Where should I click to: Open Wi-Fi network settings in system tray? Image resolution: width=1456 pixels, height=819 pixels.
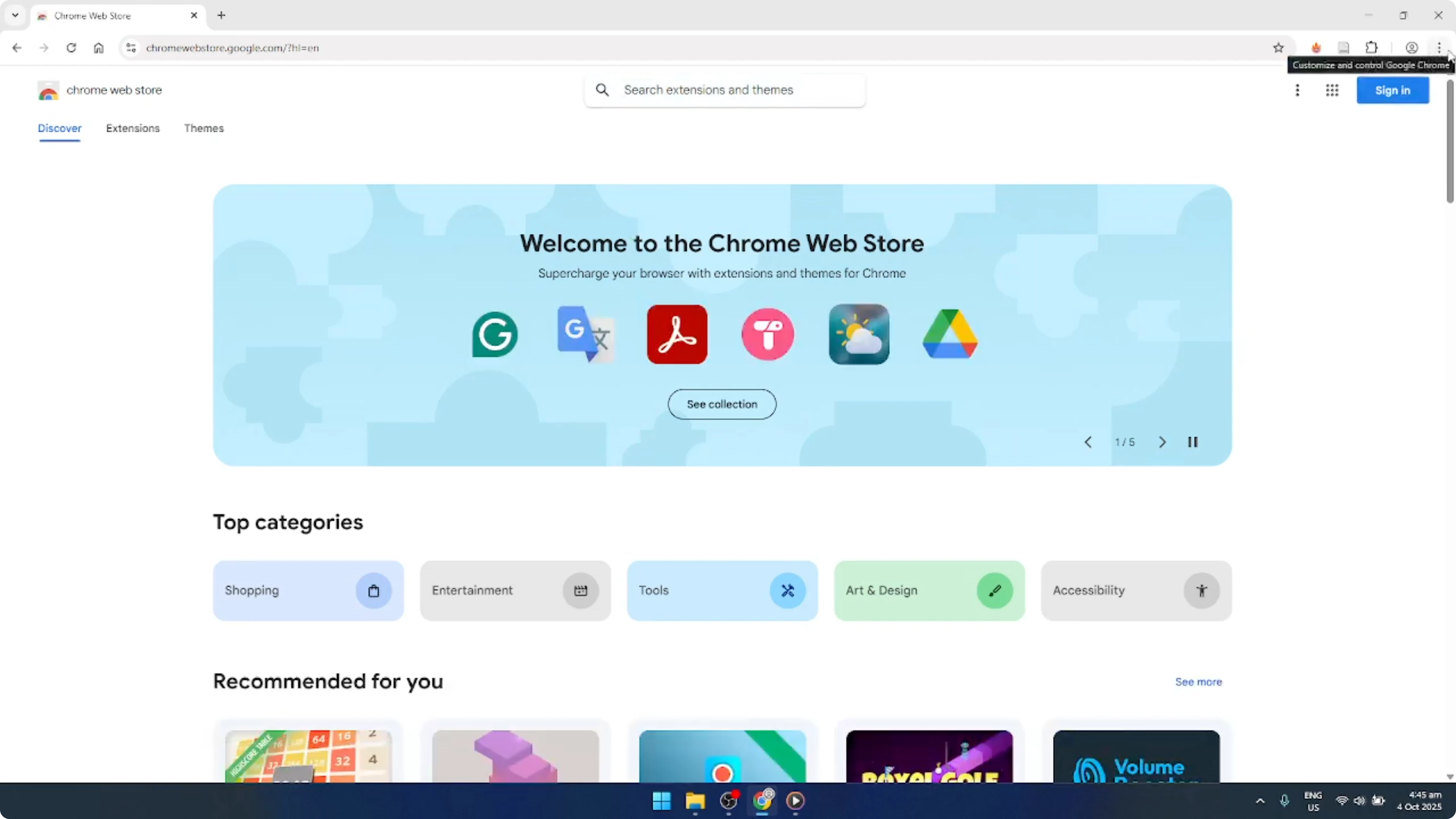click(1341, 801)
